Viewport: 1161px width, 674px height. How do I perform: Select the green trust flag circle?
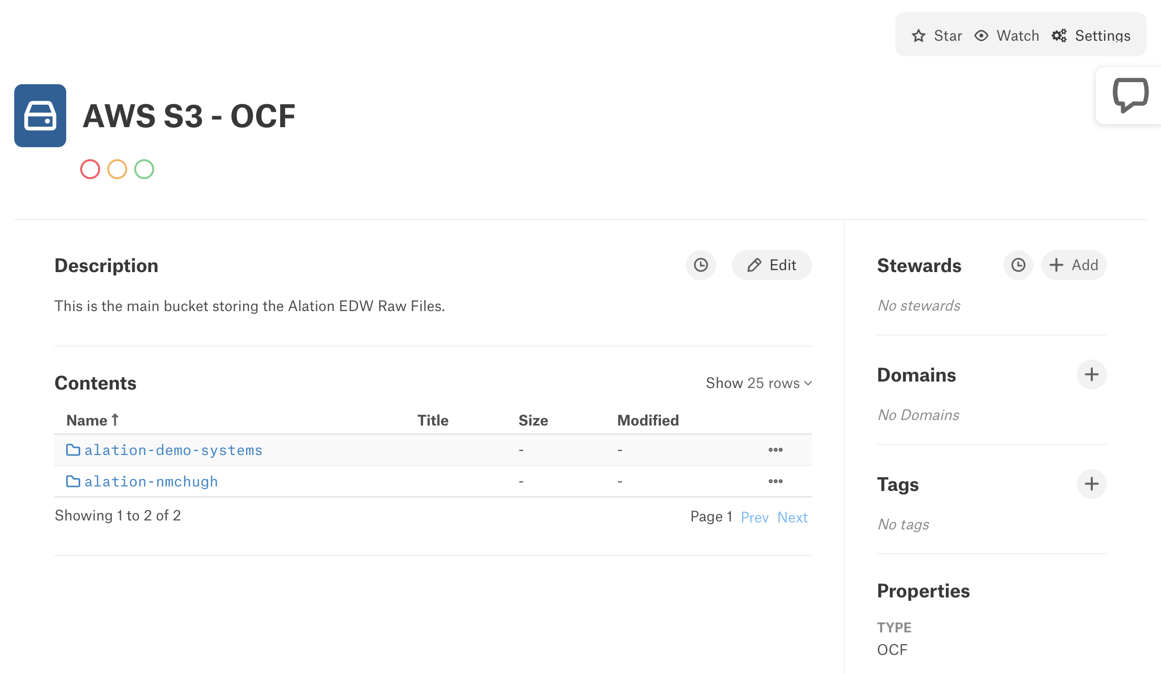[144, 170]
